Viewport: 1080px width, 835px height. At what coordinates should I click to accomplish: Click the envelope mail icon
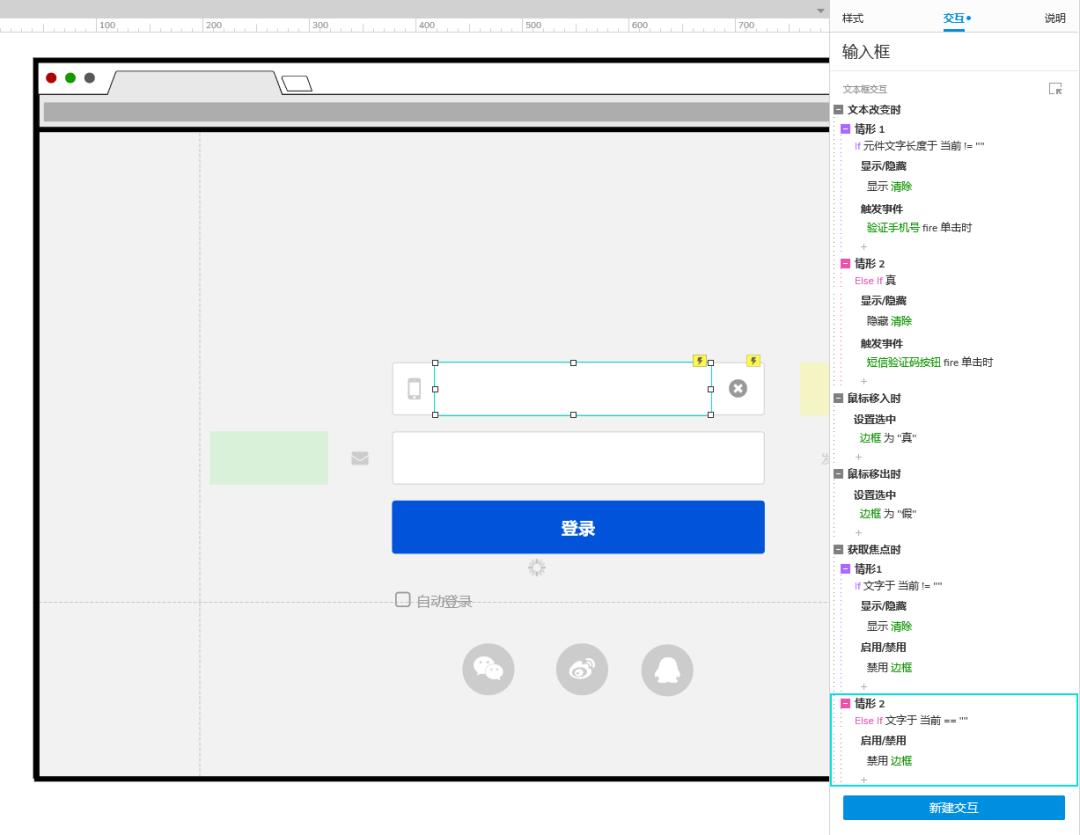pyautogui.click(x=360, y=458)
